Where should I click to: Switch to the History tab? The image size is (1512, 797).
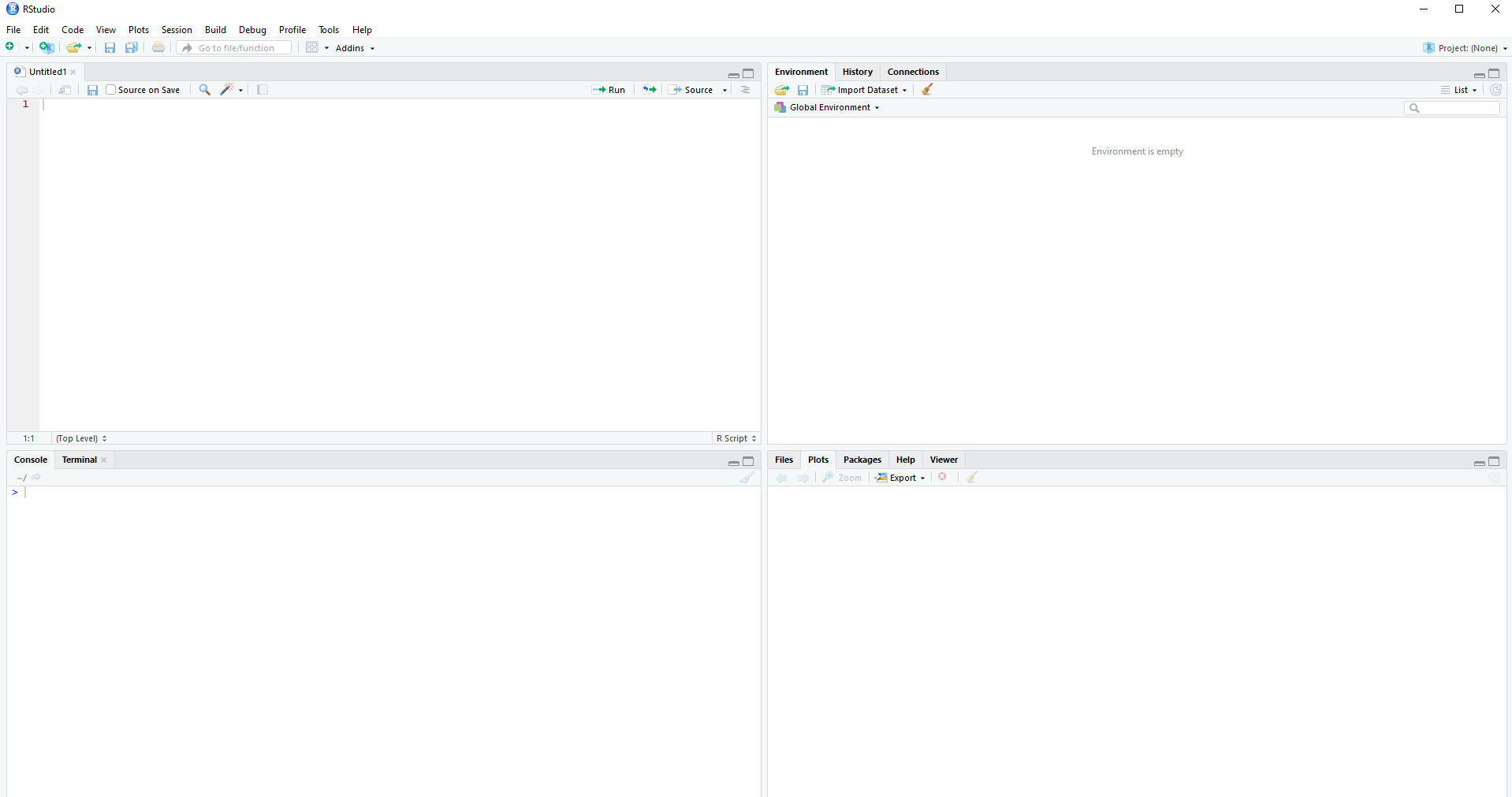click(x=858, y=72)
